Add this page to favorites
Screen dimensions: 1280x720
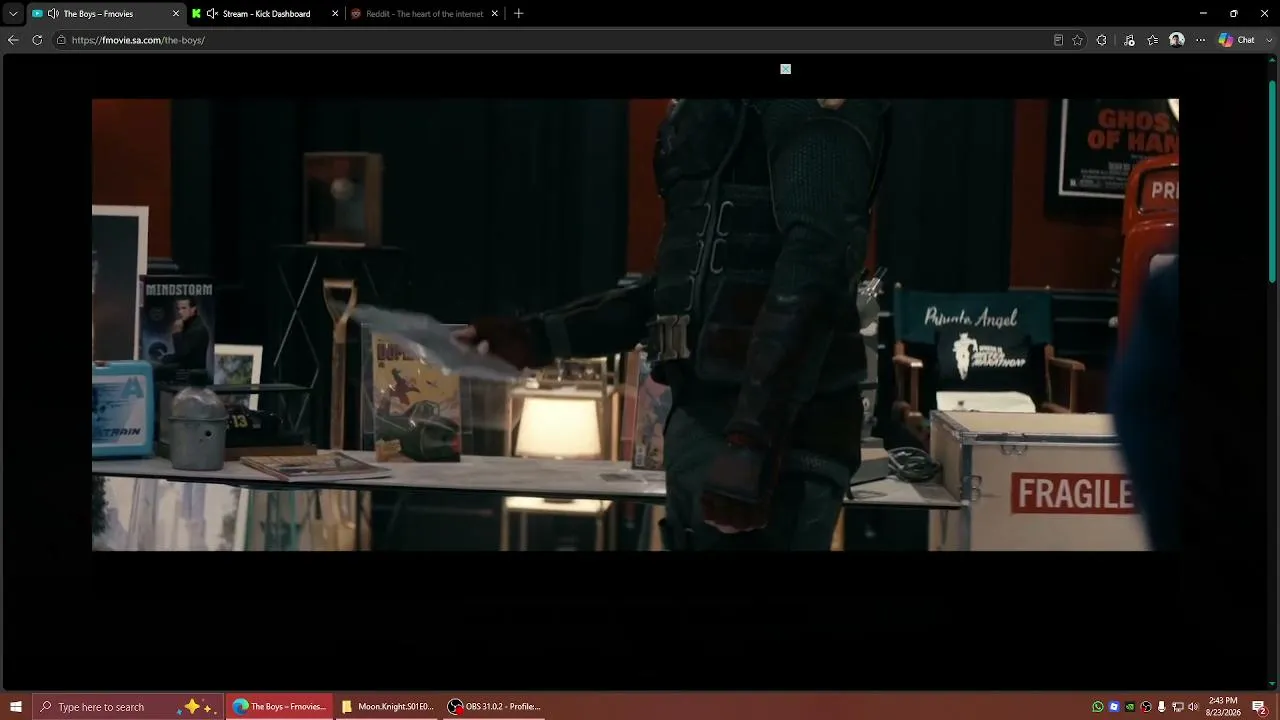[x=1077, y=40]
